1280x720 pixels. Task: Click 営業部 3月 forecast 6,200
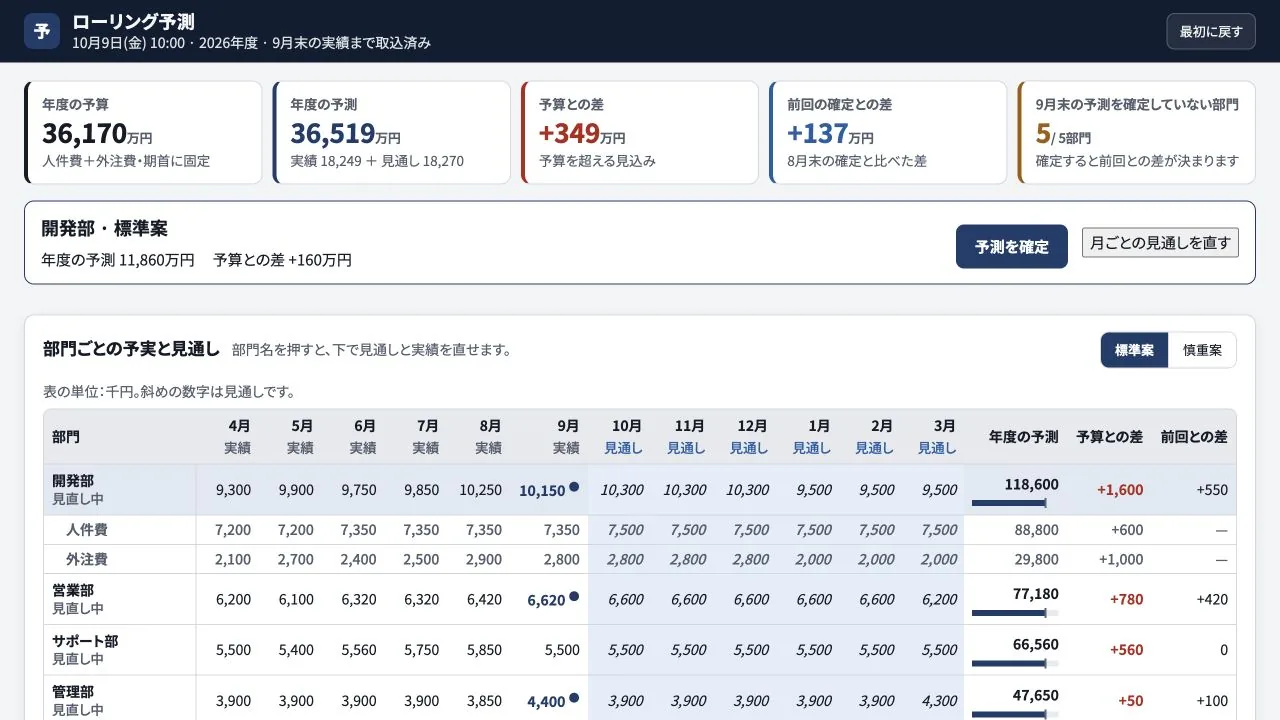click(939, 599)
